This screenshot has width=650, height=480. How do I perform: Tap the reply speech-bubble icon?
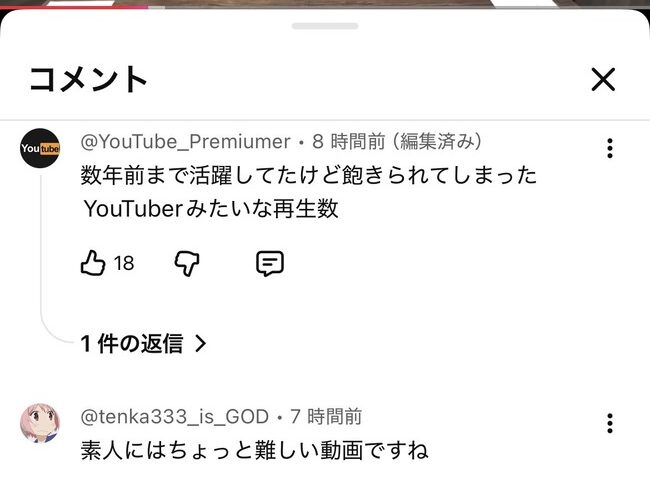click(x=270, y=263)
